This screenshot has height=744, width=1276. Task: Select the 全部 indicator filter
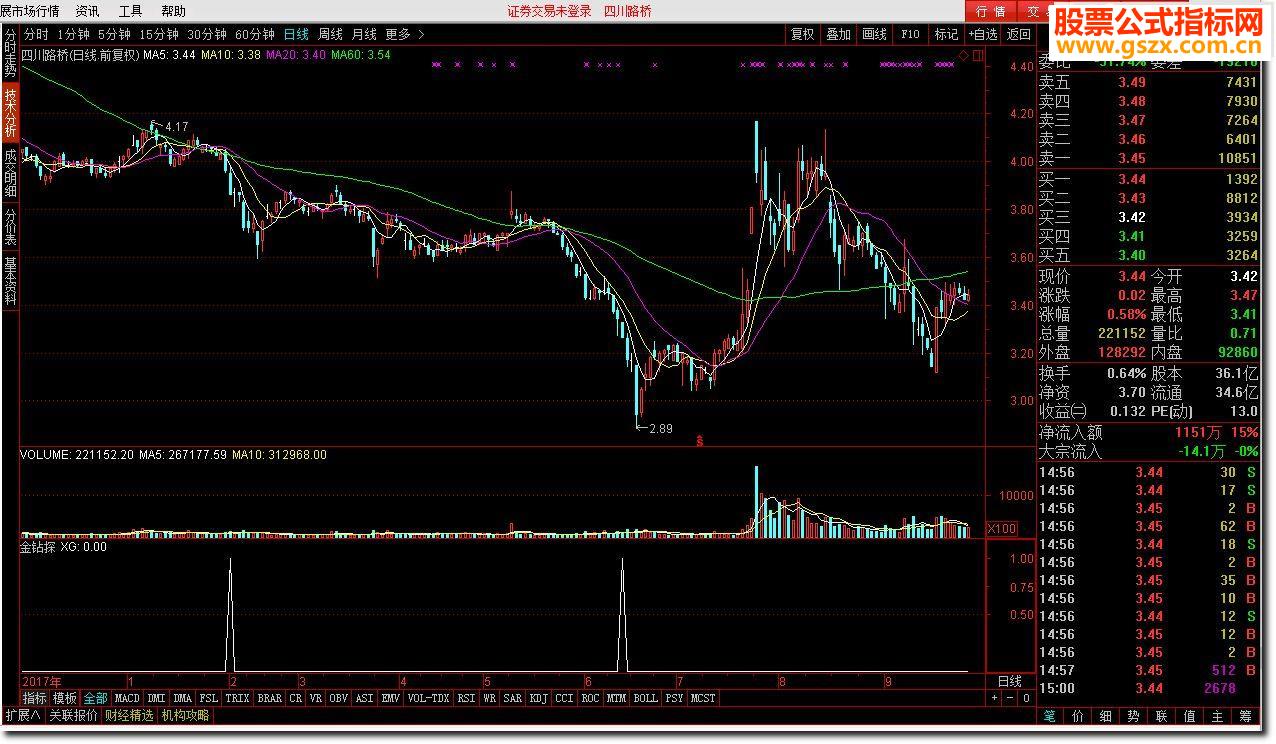[95, 698]
